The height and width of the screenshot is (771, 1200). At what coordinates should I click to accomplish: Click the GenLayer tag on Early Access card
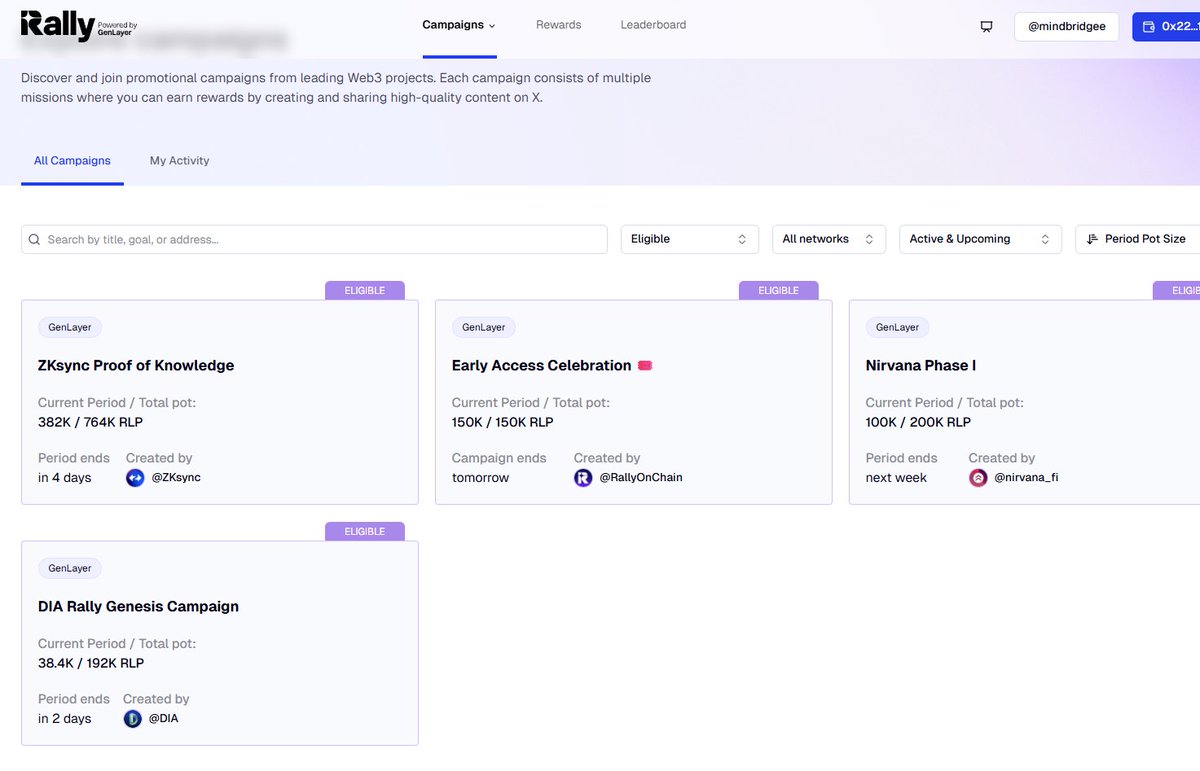click(484, 327)
